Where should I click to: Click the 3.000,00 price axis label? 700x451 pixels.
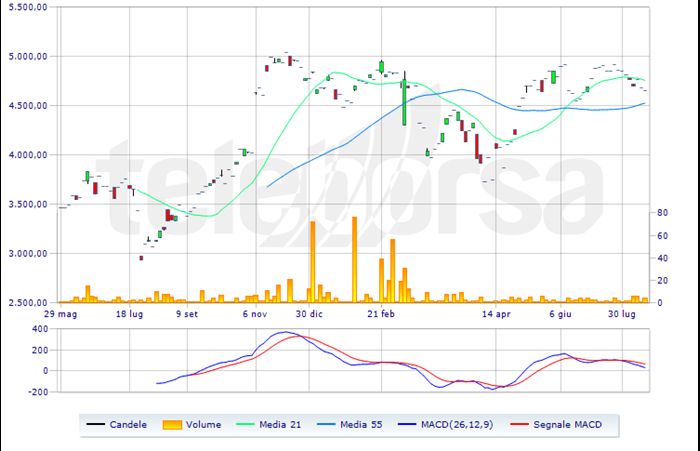28,253
